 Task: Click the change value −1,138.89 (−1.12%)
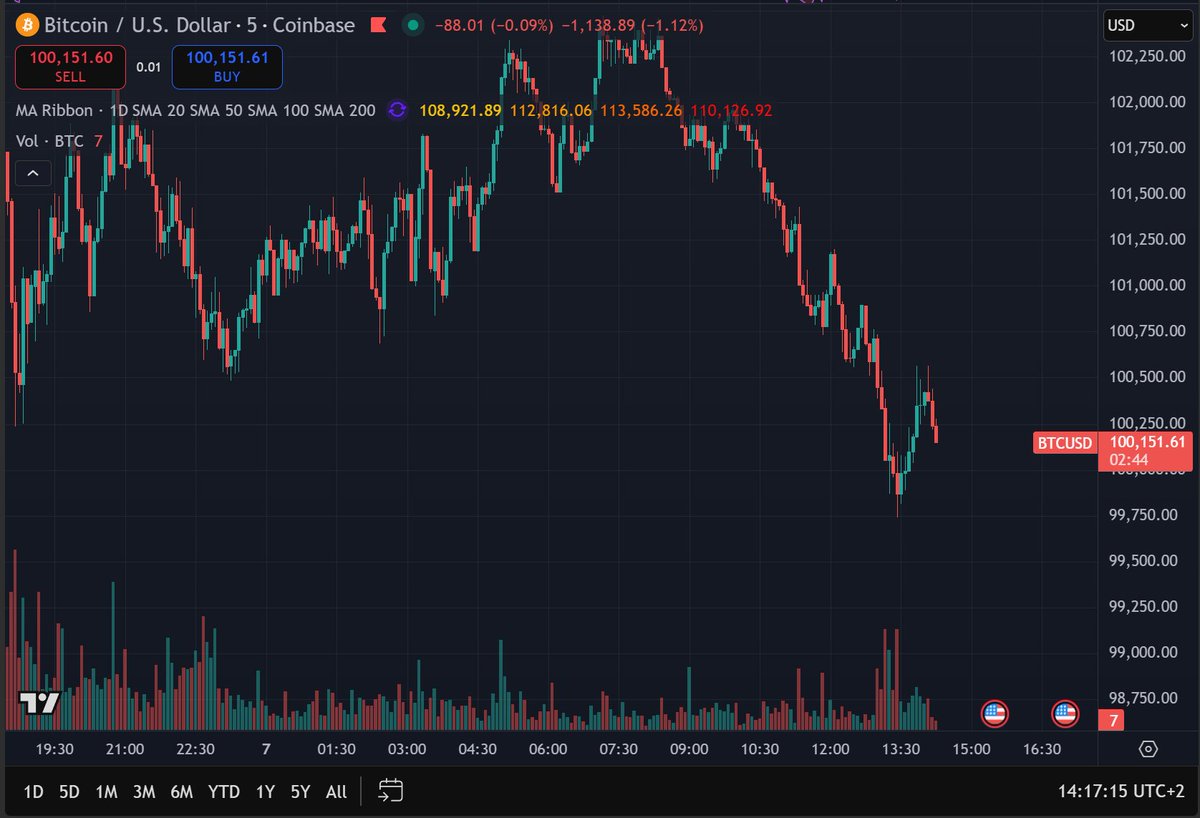pyautogui.click(x=631, y=24)
